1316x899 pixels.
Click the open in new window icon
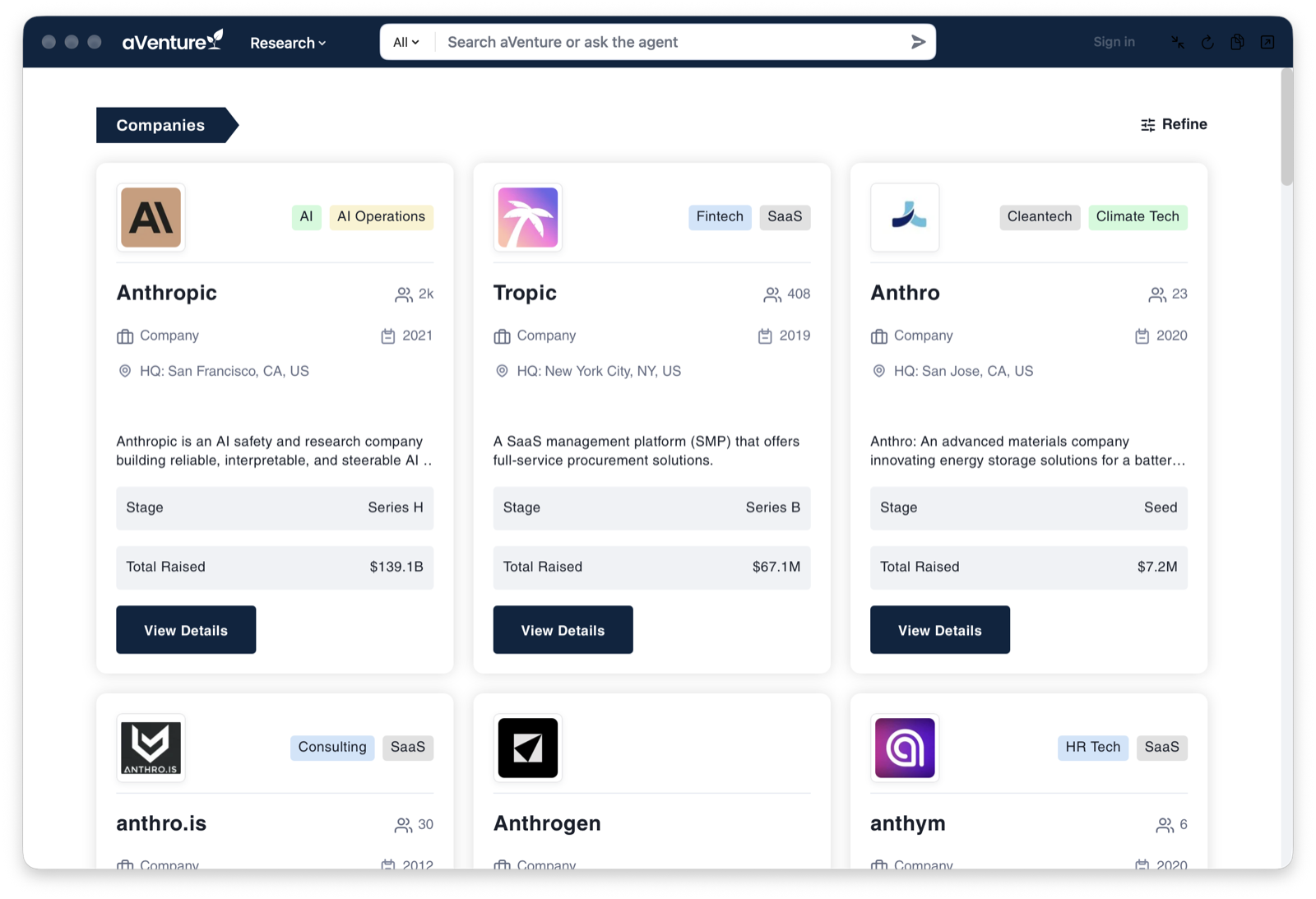(x=1267, y=42)
